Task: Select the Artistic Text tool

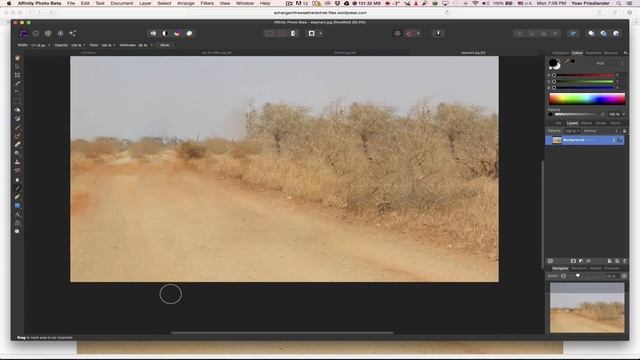Action: 17,214
